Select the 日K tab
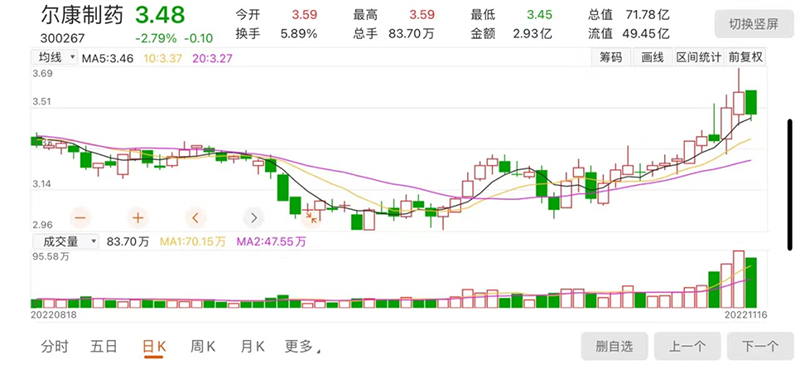Image resolution: width=800 pixels, height=370 pixels. coord(154,347)
